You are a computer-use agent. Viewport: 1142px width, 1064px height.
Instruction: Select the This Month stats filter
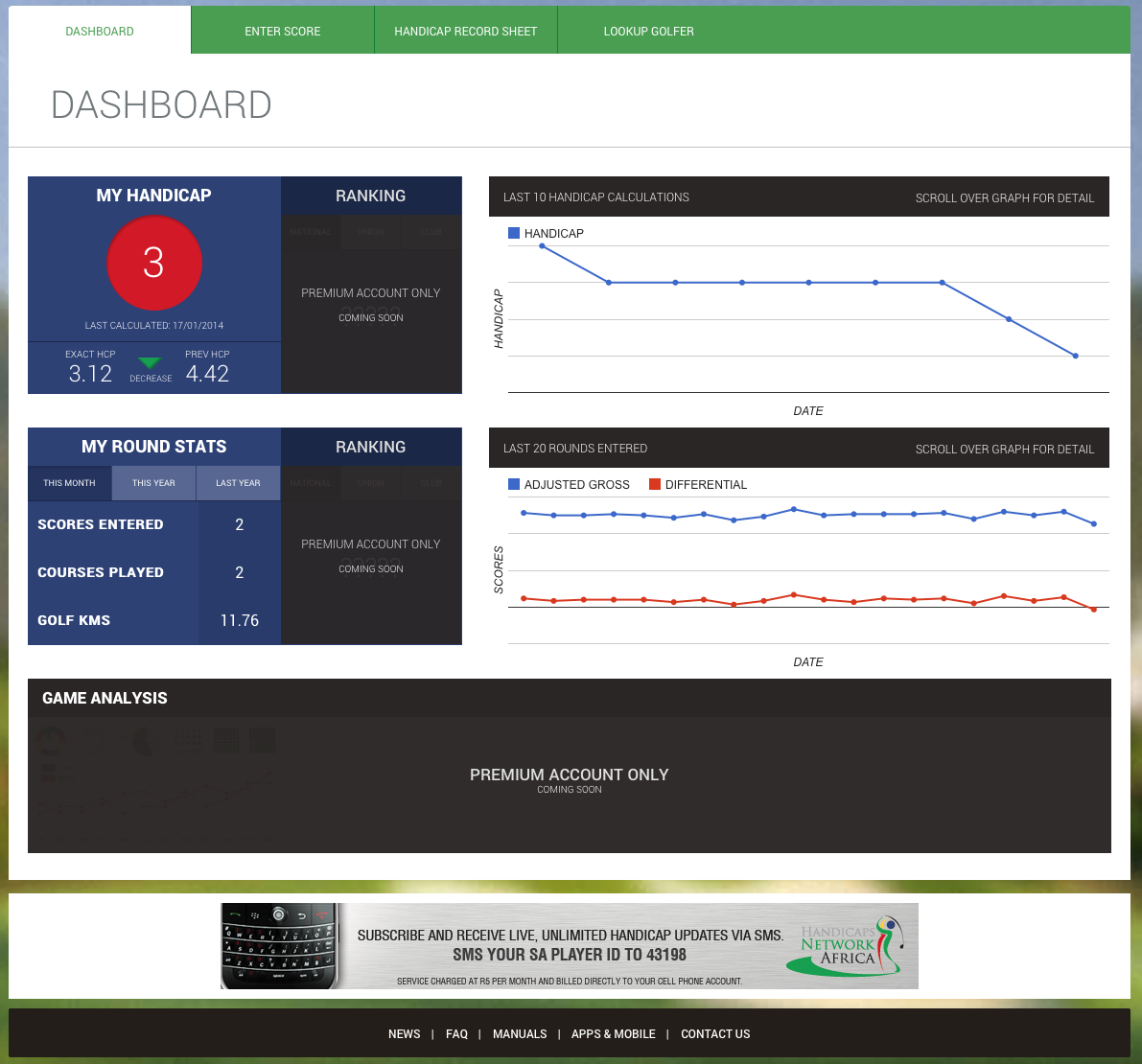69,483
